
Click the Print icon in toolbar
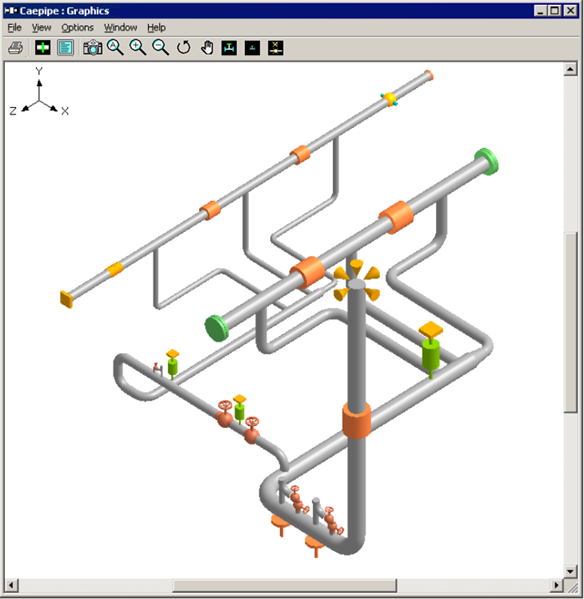click(16, 48)
